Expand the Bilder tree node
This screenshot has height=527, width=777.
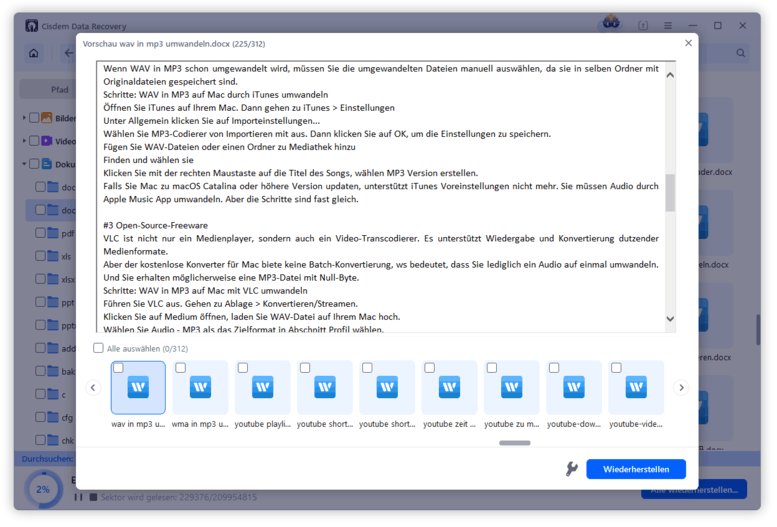click(24, 118)
